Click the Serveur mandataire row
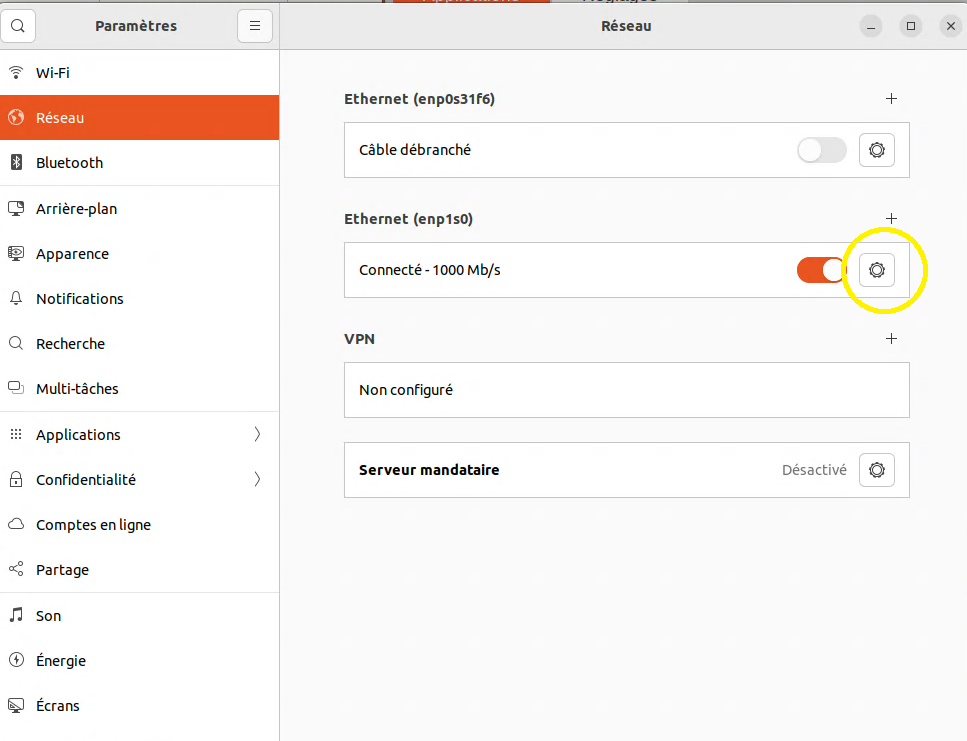This screenshot has width=967, height=741. click(x=560, y=470)
